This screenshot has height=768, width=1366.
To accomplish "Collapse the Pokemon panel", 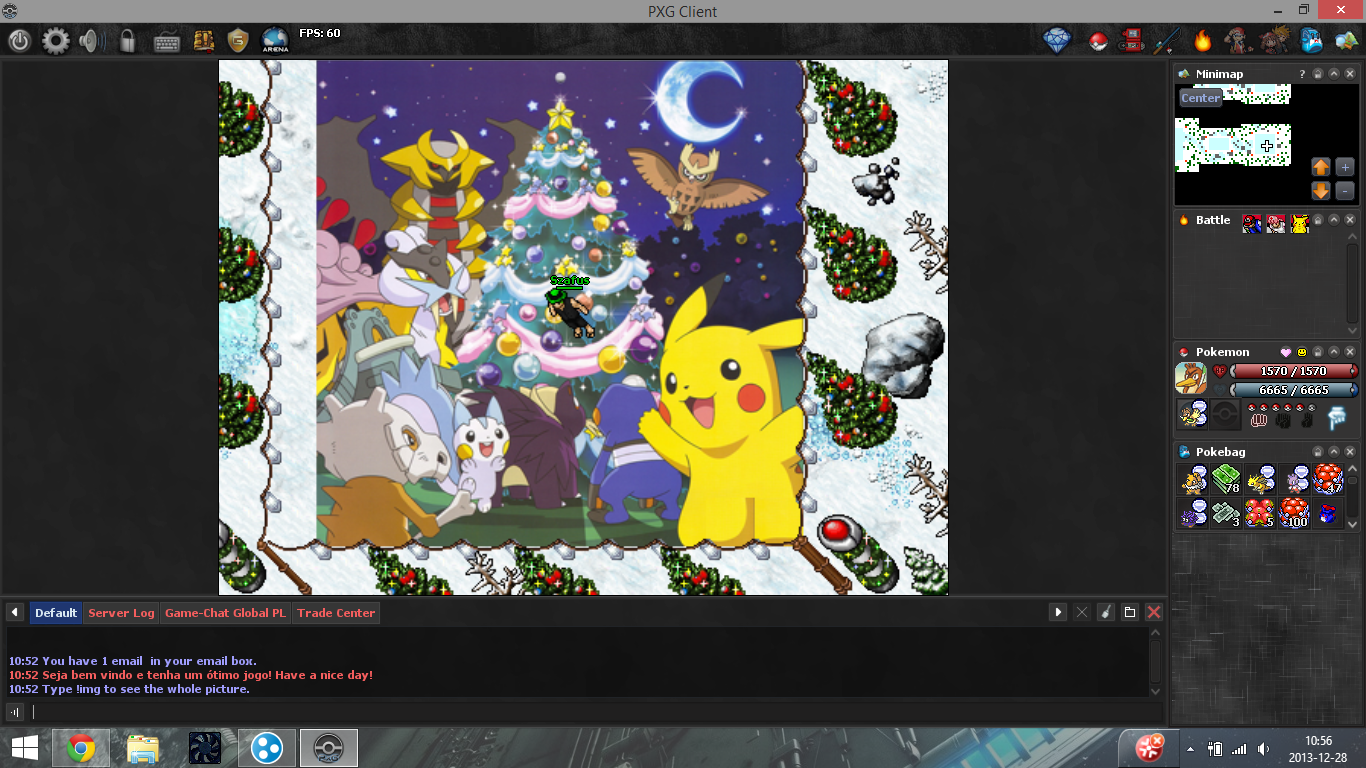I will 1334,352.
